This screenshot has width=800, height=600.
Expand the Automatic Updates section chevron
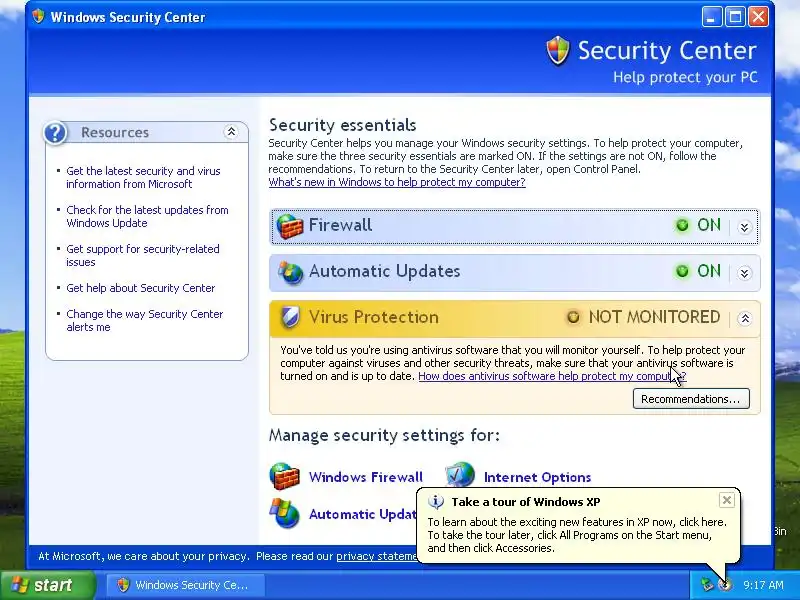pos(744,273)
